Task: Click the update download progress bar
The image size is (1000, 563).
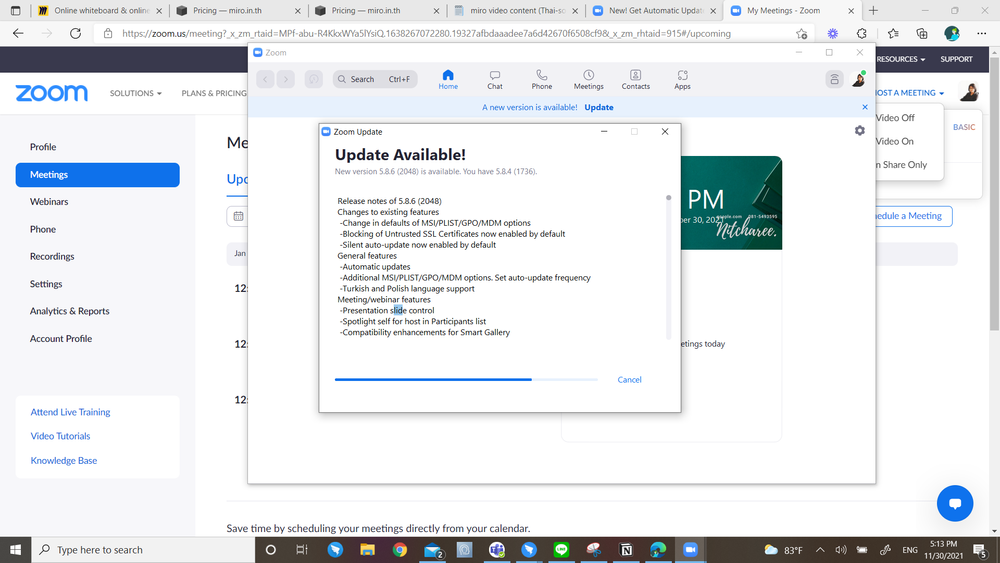Action: tap(466, 379)
